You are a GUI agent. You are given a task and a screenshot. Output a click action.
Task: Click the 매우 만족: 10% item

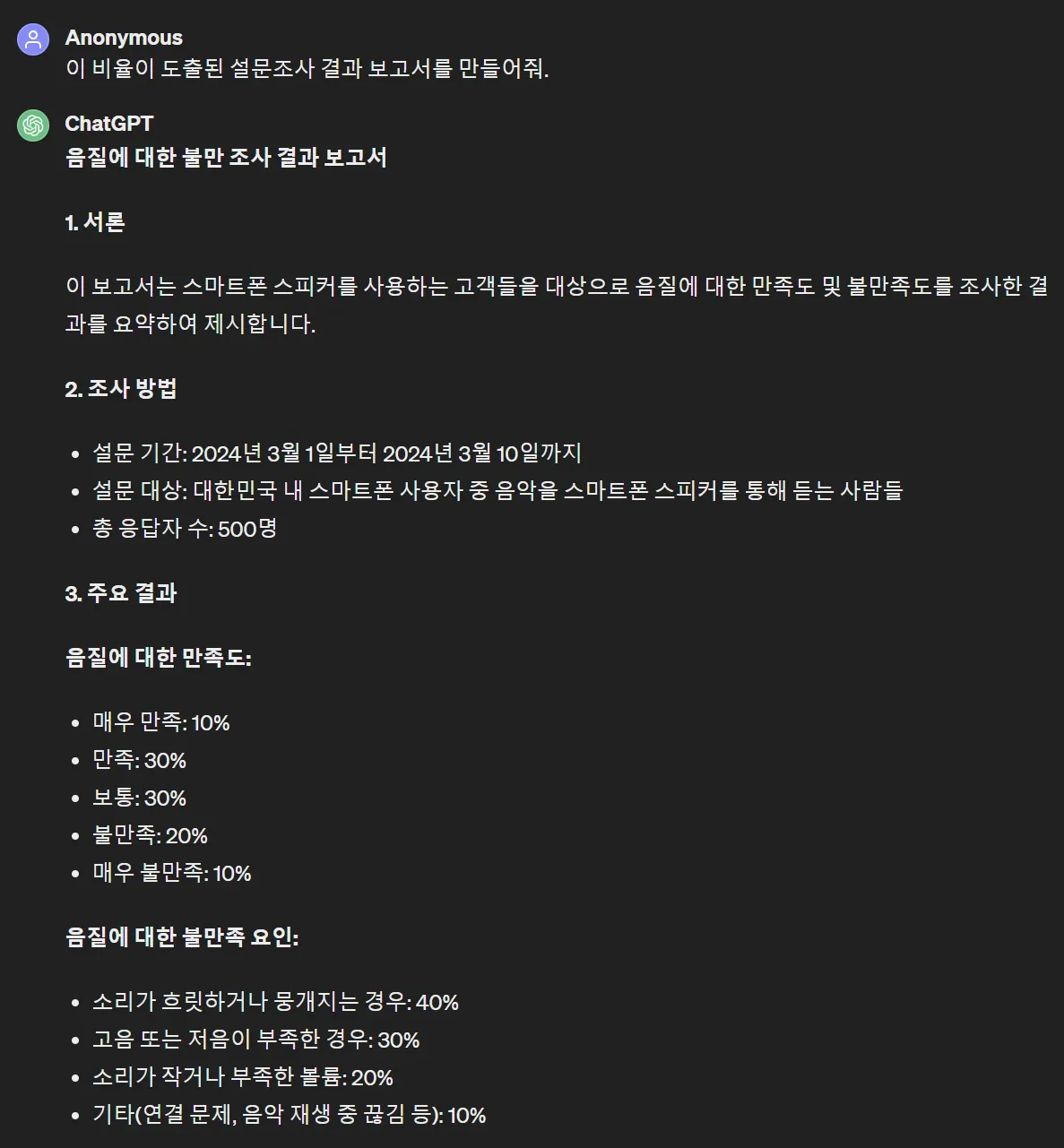(x=161, y=722)
